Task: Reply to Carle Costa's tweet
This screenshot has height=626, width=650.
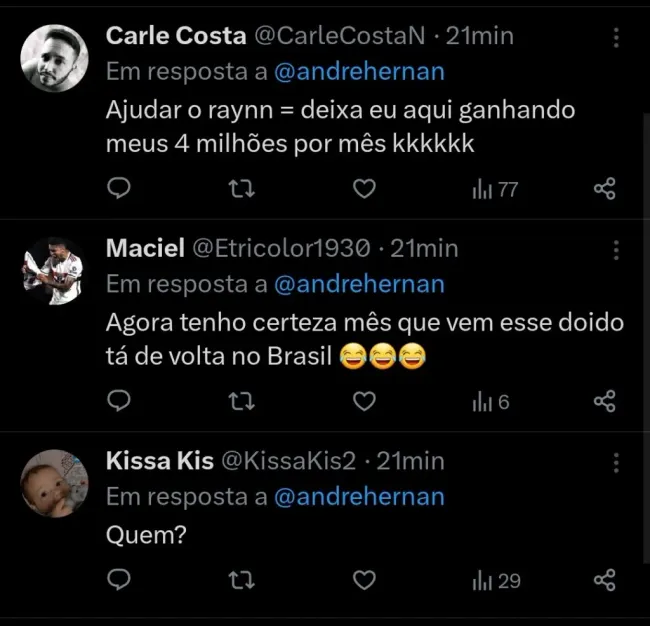Action: (x=119, y=188)
